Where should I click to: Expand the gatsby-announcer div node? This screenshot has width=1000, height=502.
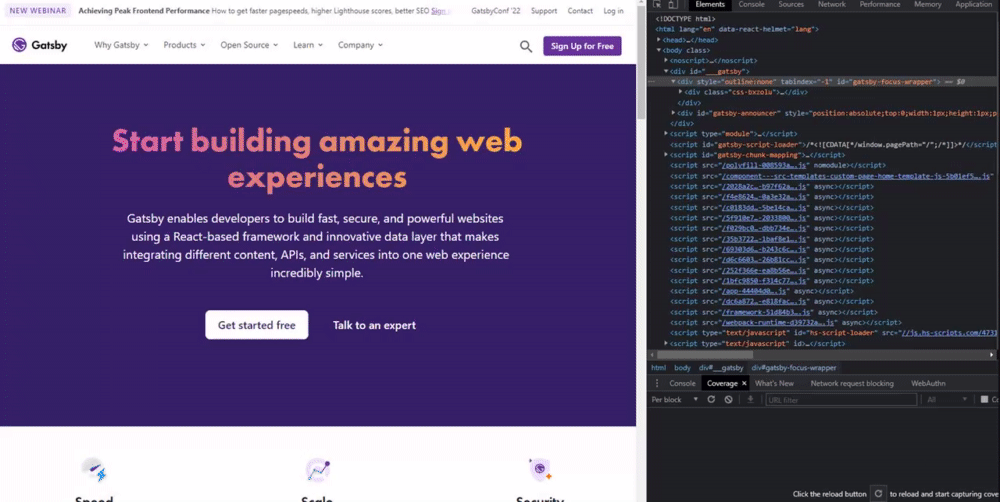673,113
